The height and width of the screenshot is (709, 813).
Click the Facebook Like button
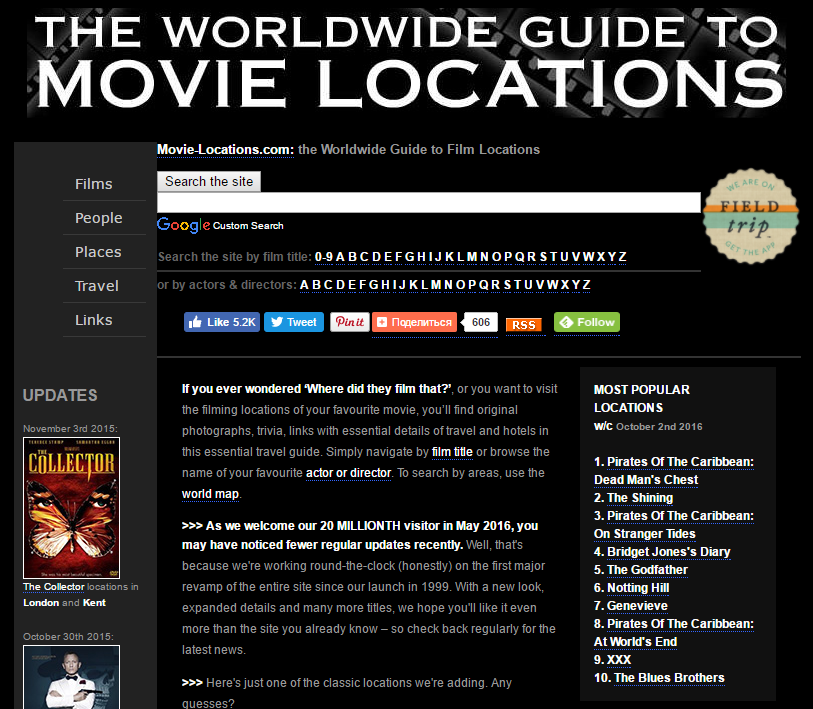click(x=221, y=322)
